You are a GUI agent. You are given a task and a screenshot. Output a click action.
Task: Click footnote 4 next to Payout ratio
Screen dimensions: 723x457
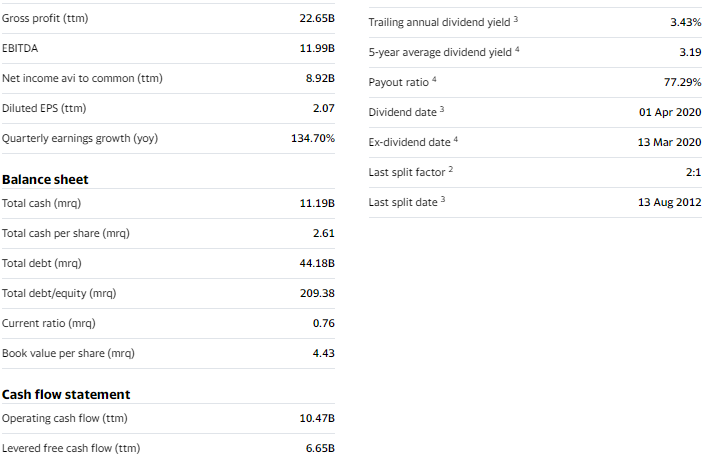(434, 79)
